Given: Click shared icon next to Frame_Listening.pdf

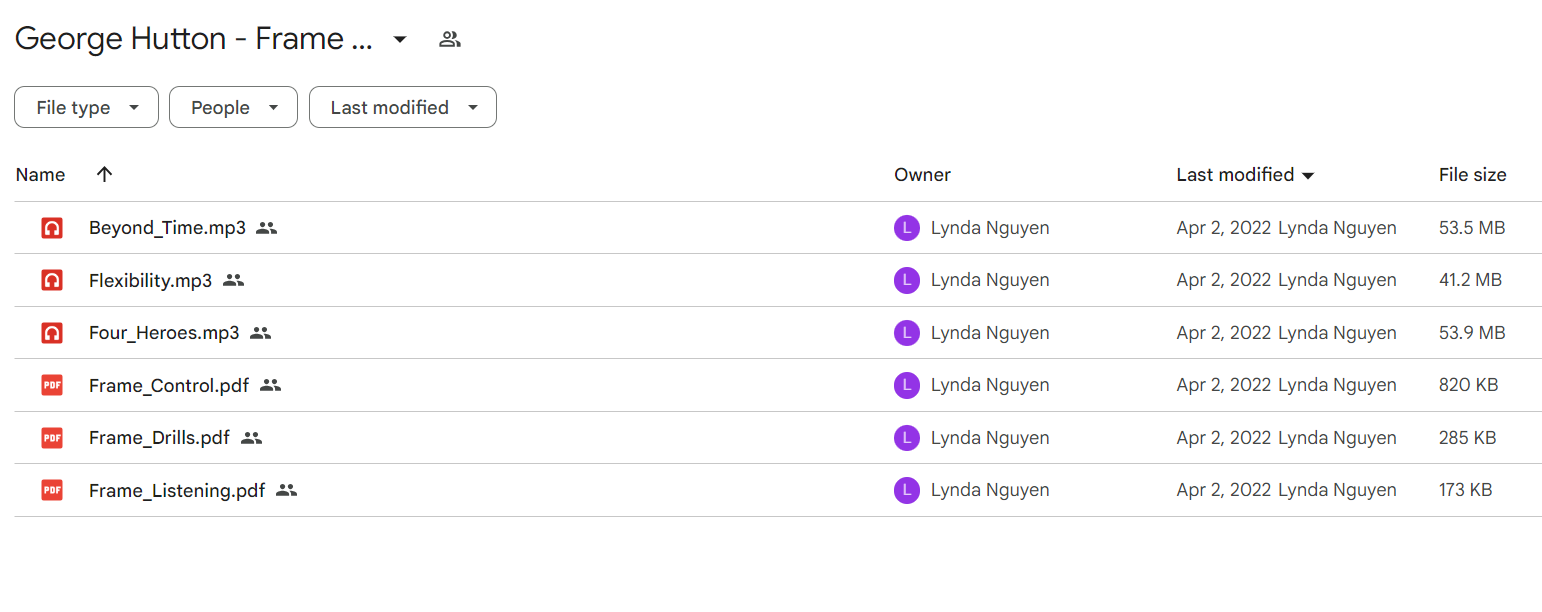Looking at the screenshot, I should coord(287,490).
